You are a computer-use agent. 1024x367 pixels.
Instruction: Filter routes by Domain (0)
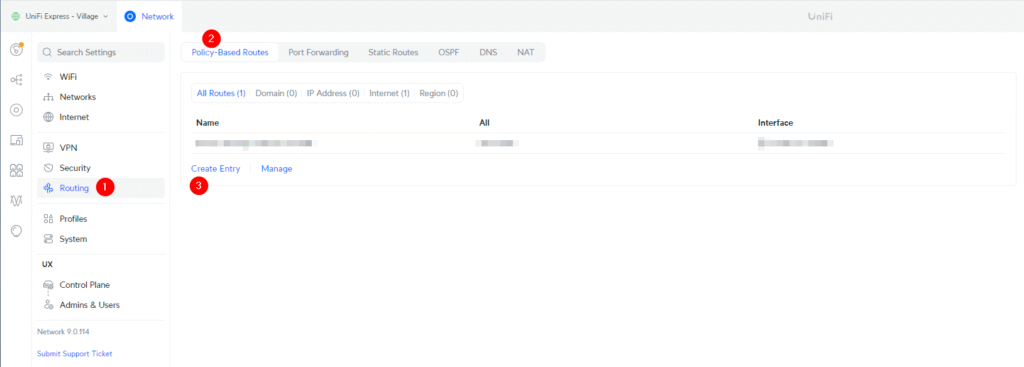(276, 93)
